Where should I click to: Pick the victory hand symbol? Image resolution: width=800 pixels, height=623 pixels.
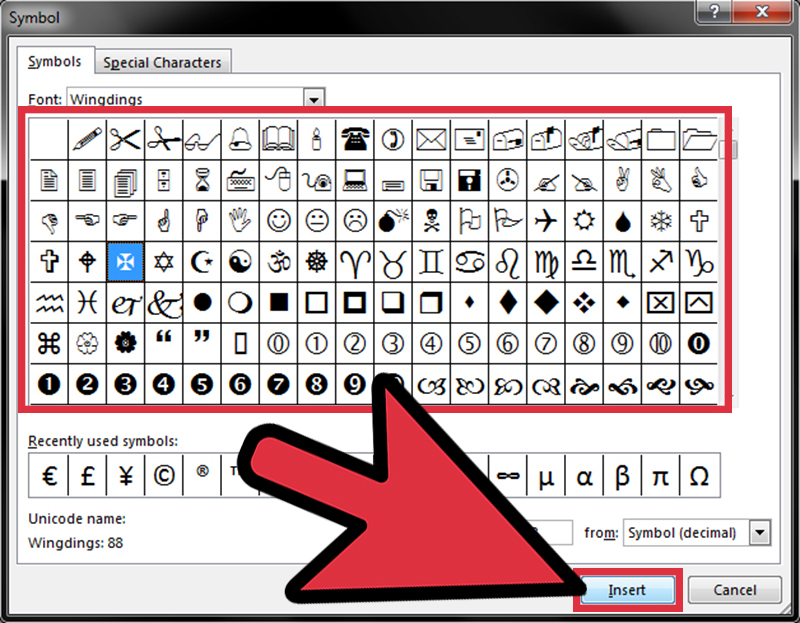pos(623,180)
